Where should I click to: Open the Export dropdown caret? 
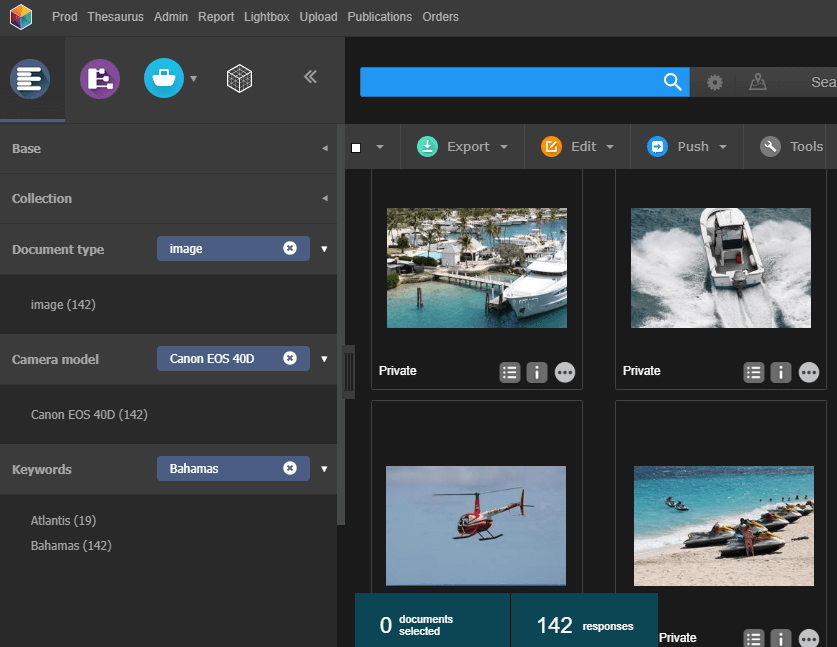(504, 147)
